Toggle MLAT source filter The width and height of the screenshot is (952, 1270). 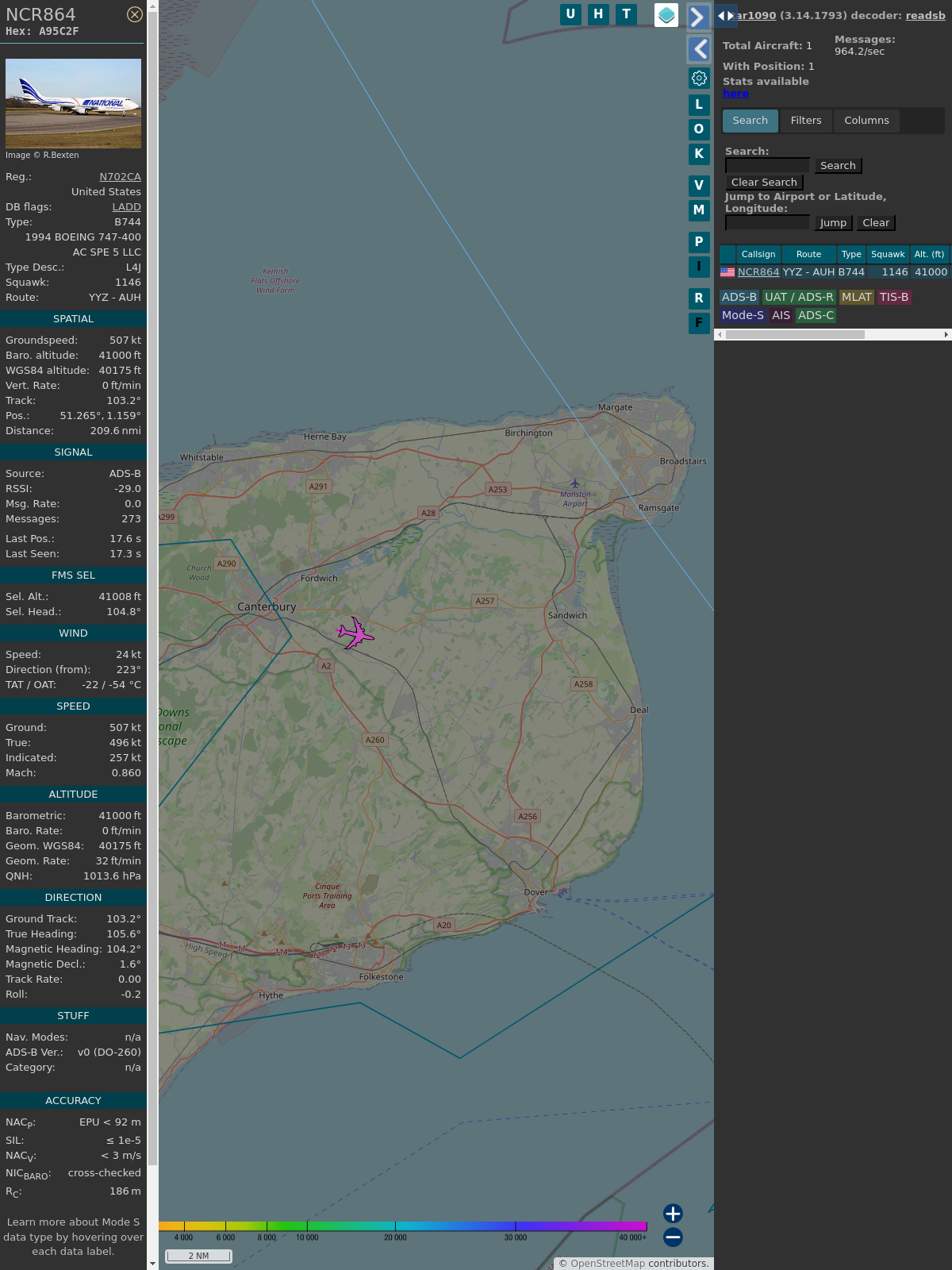[856, 297]
